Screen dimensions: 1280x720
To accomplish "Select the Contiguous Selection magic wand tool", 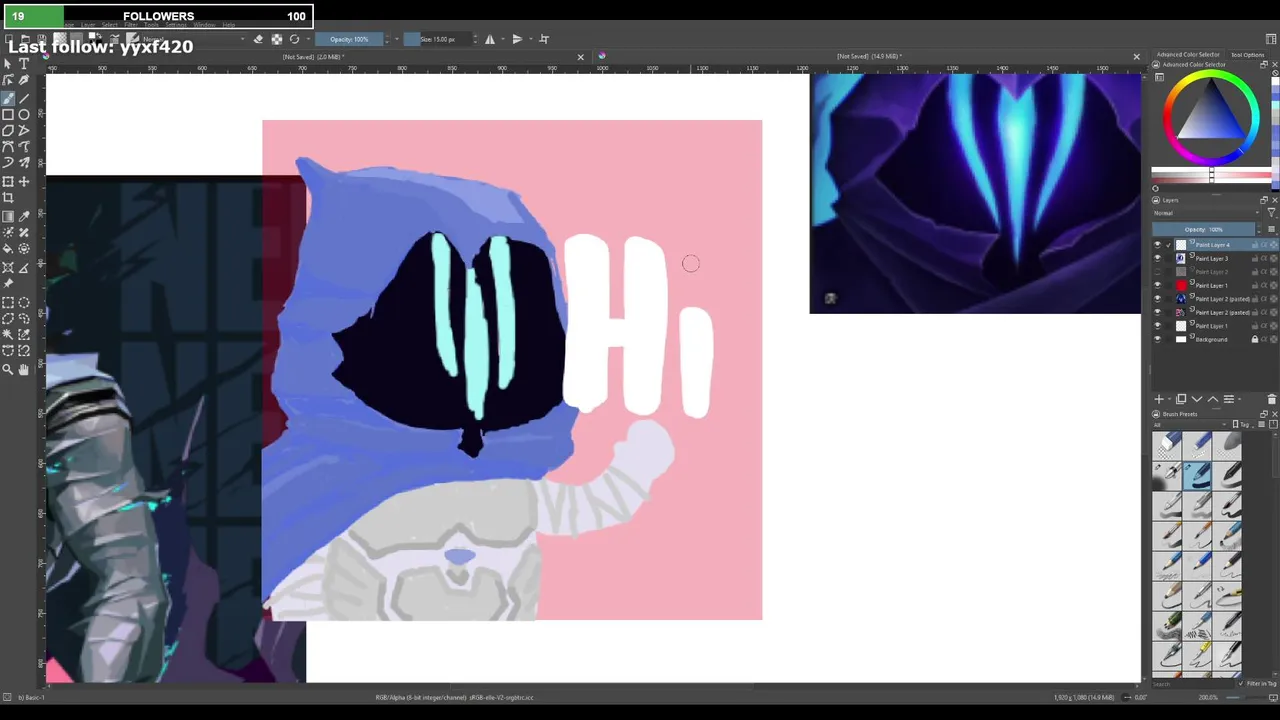I will [x=8, y=335].
